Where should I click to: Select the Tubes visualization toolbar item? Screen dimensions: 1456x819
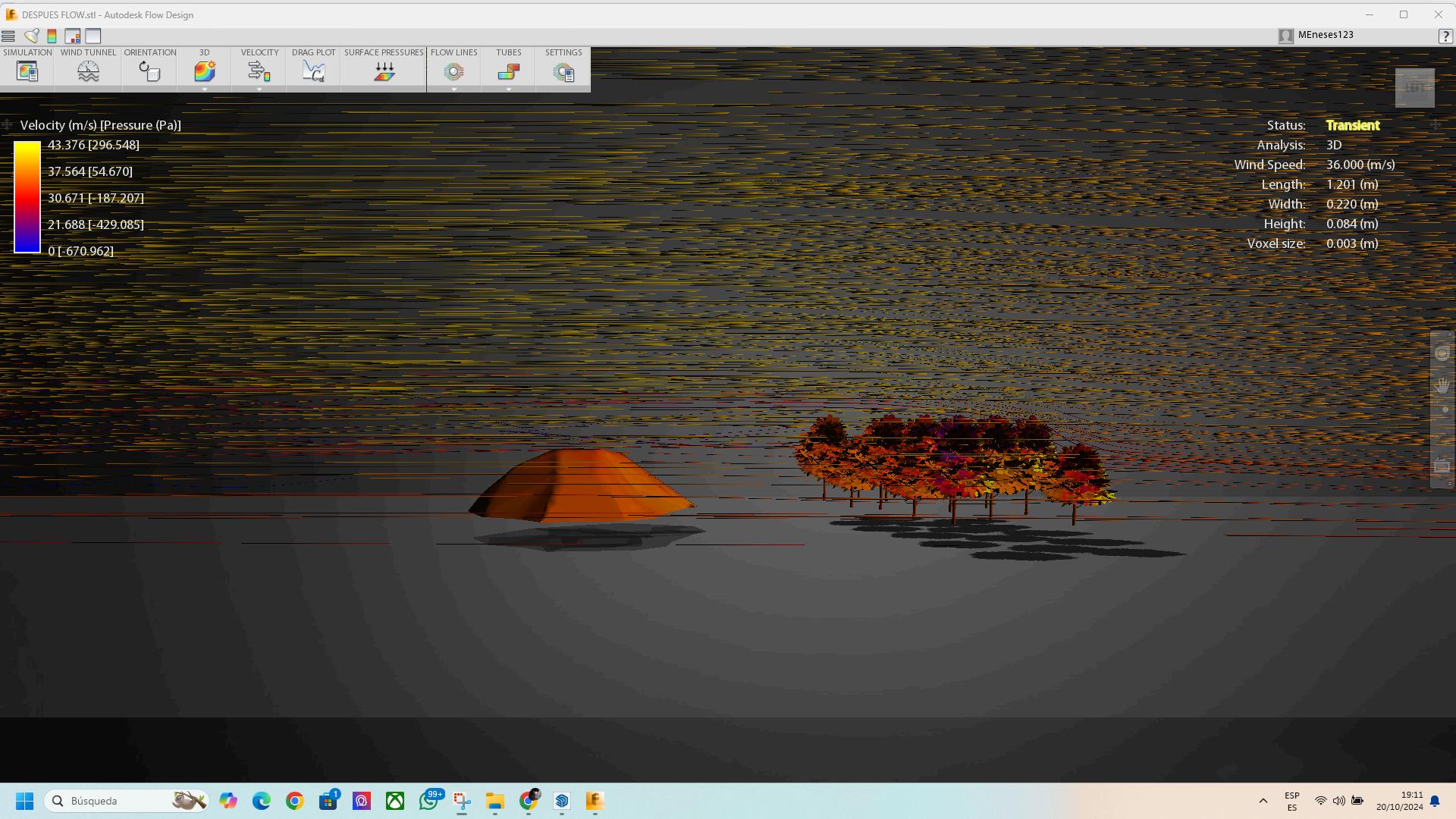click(x=508, y=71)
